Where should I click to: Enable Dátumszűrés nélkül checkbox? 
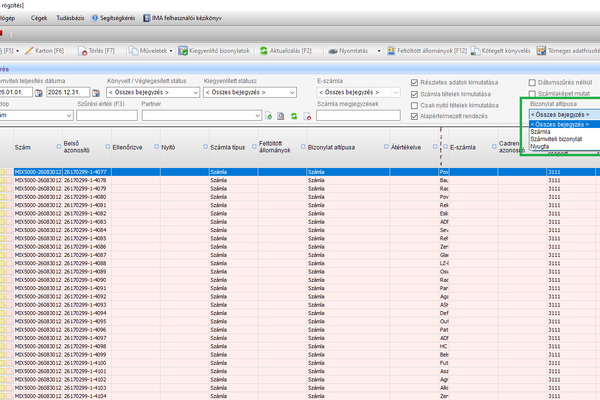pyautogui.click(x=532, y=83)
